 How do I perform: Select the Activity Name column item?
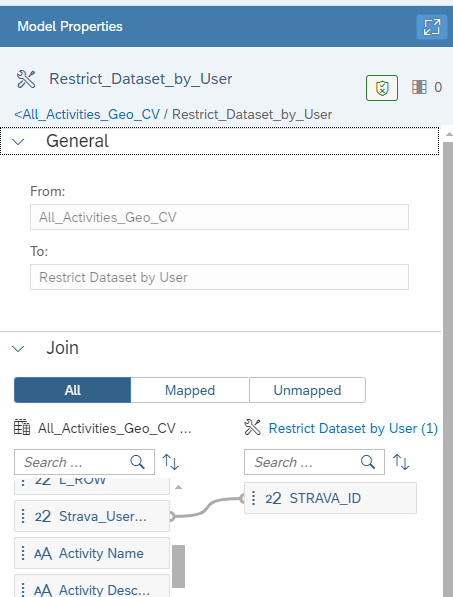tap(92, 553)
